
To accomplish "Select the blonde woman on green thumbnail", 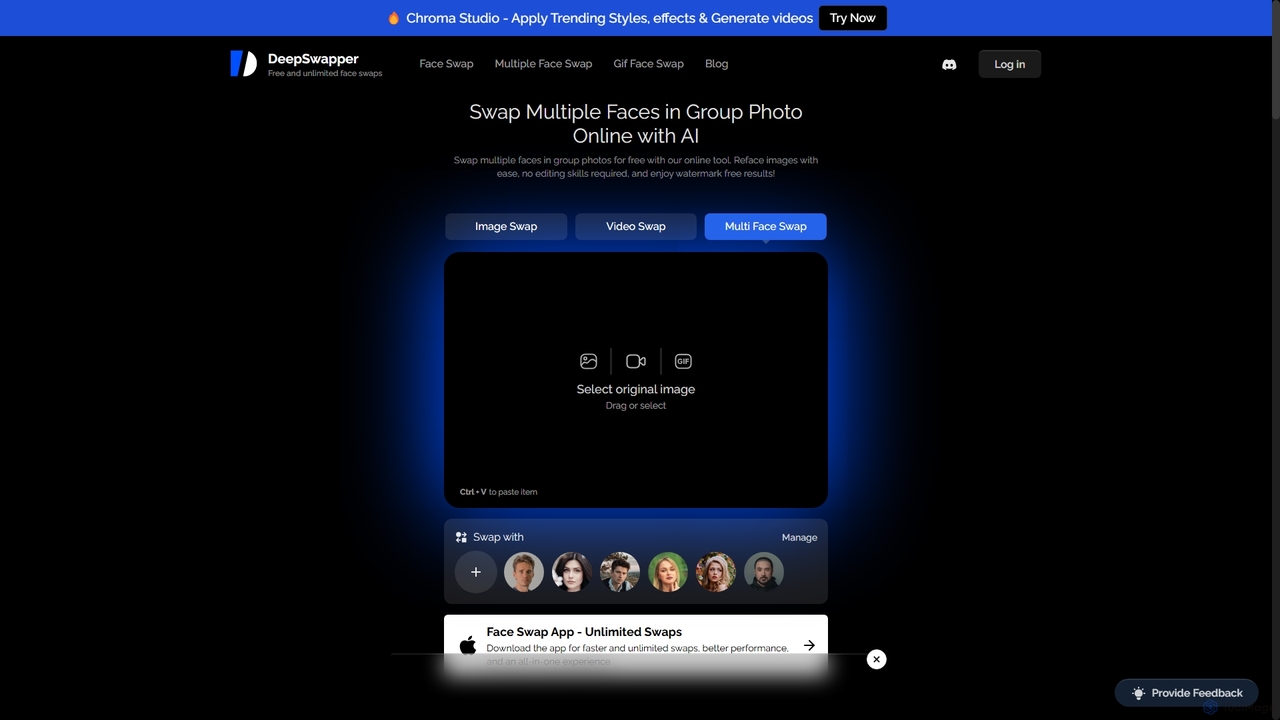I will point(668,572).
